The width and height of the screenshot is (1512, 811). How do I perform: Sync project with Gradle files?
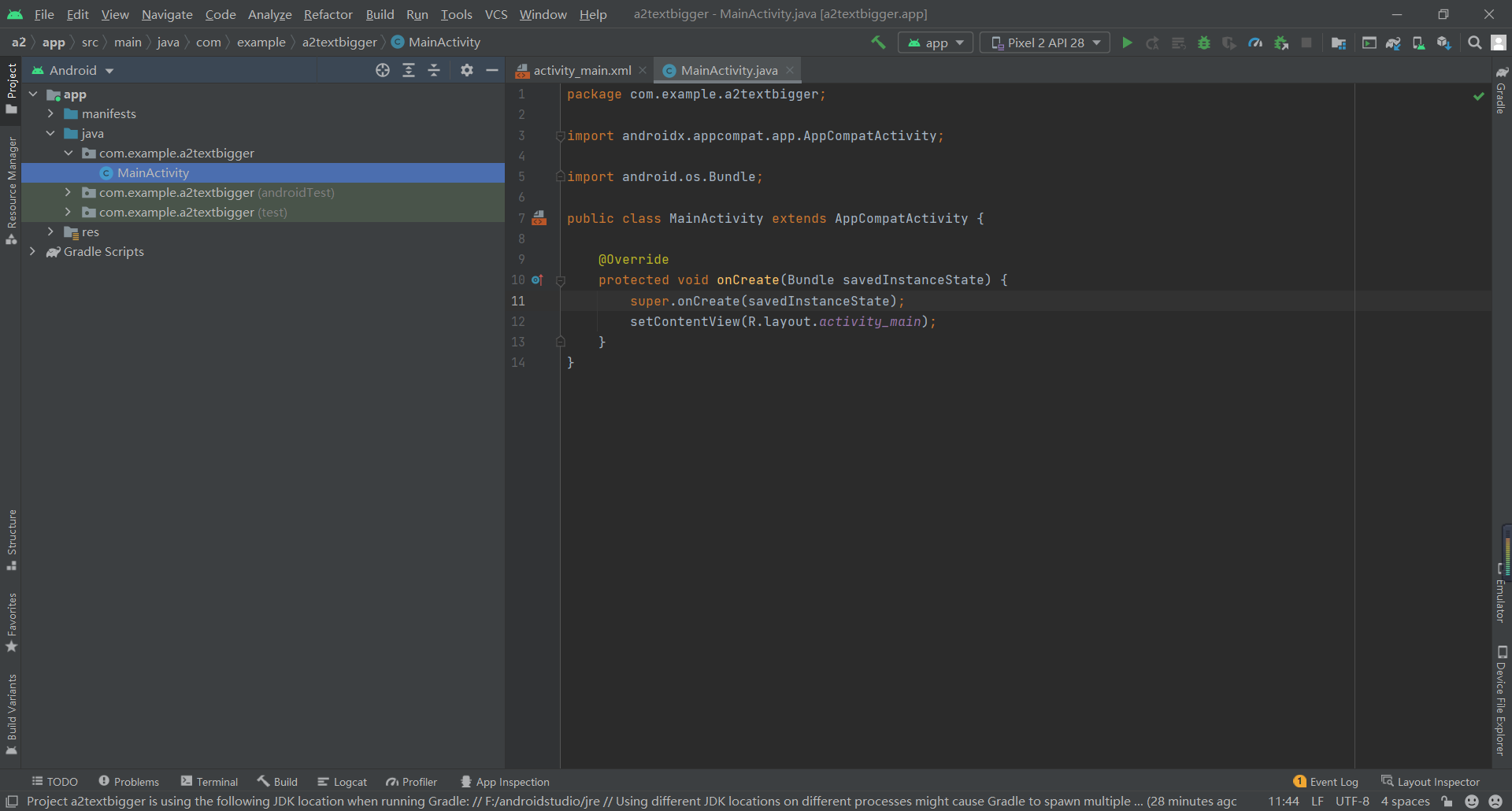[x=1394, y=43]
